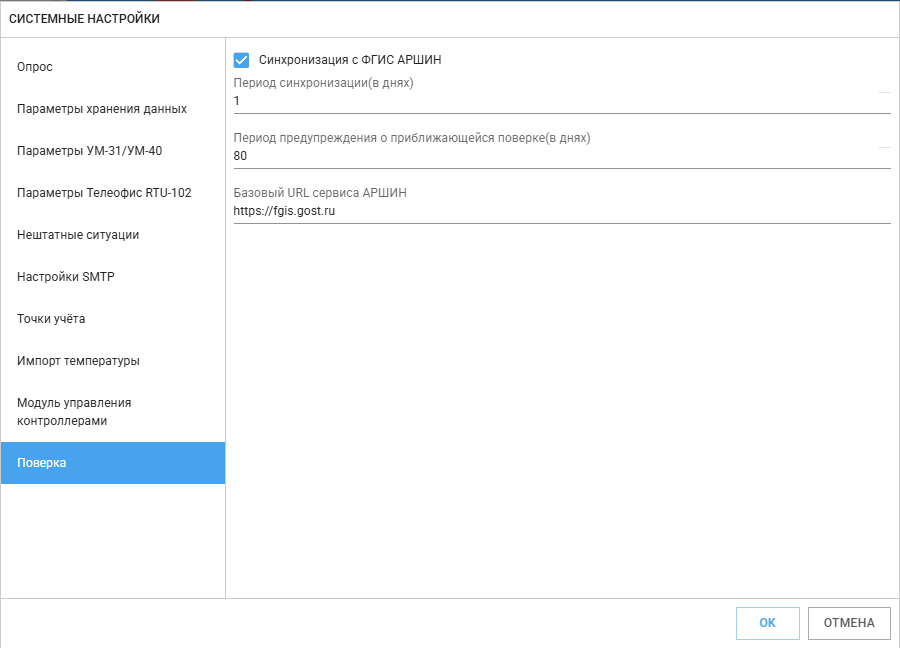900x648 pixels.
Task: Click the Период предупреждения о приближающейся поверке label
Action: 411,138
